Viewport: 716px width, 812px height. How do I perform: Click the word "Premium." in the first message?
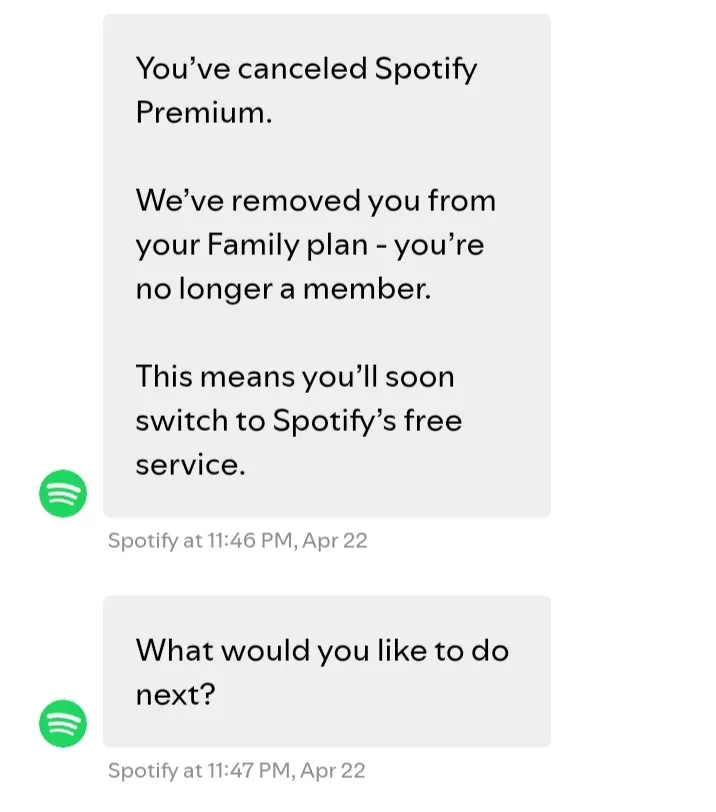pos(204,112)
